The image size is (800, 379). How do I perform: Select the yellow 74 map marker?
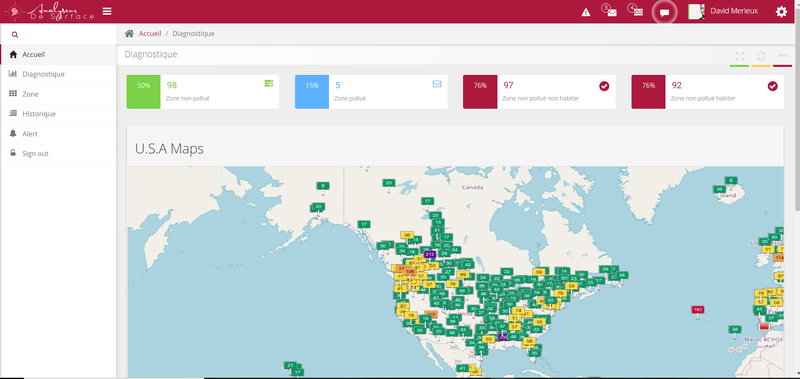pyautogui.click(x=518, y=311)
